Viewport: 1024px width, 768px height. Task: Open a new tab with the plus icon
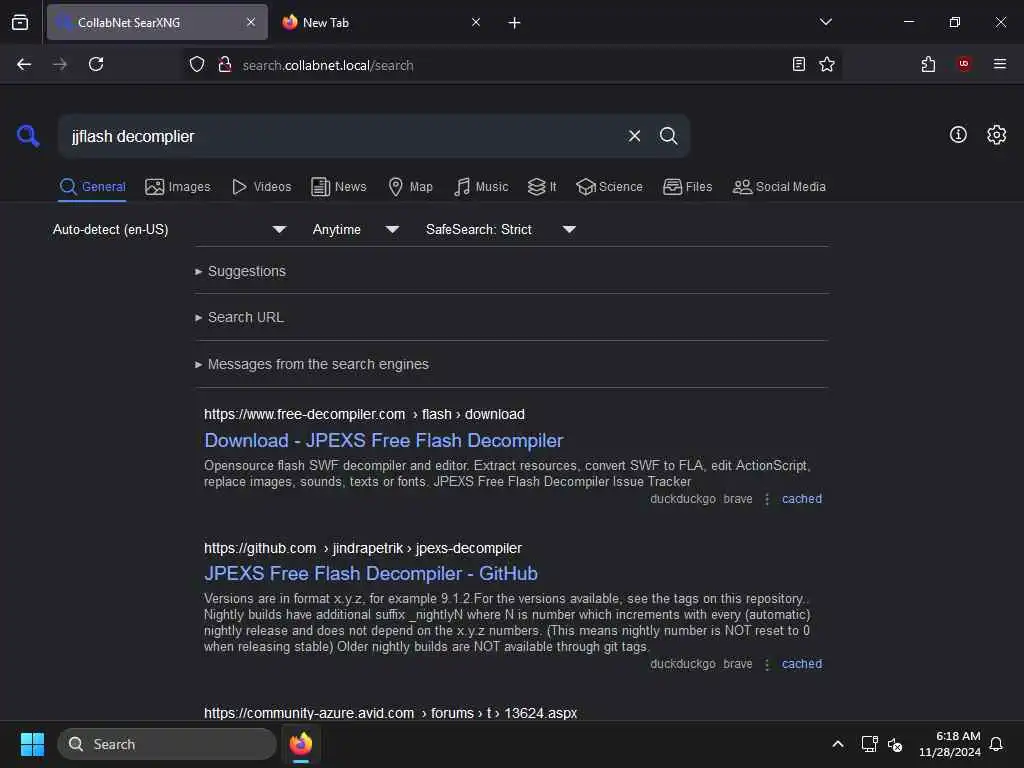pyautogui.click(x=514, y=23)
